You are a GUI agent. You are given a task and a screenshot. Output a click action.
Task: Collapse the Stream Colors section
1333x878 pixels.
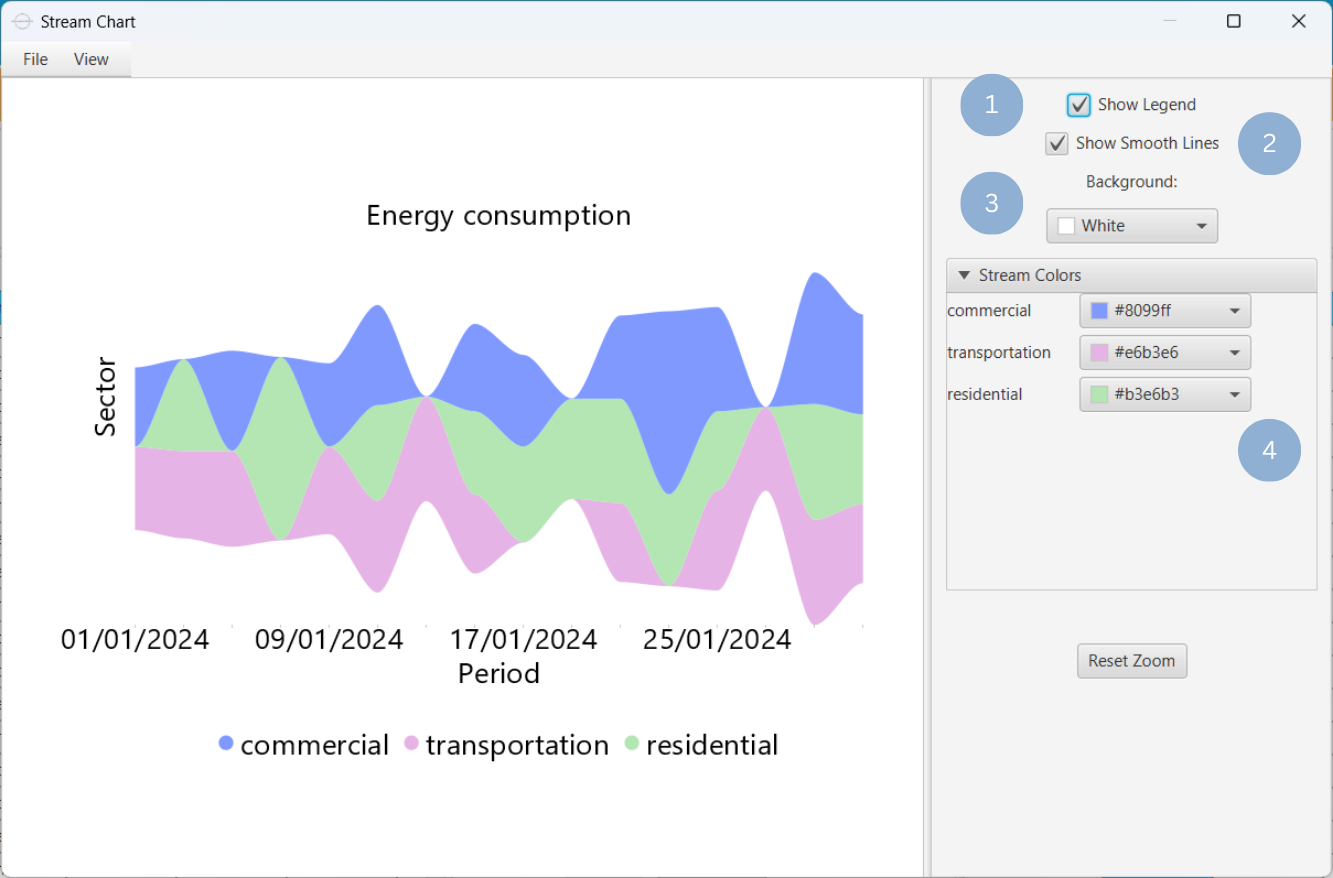965,275
